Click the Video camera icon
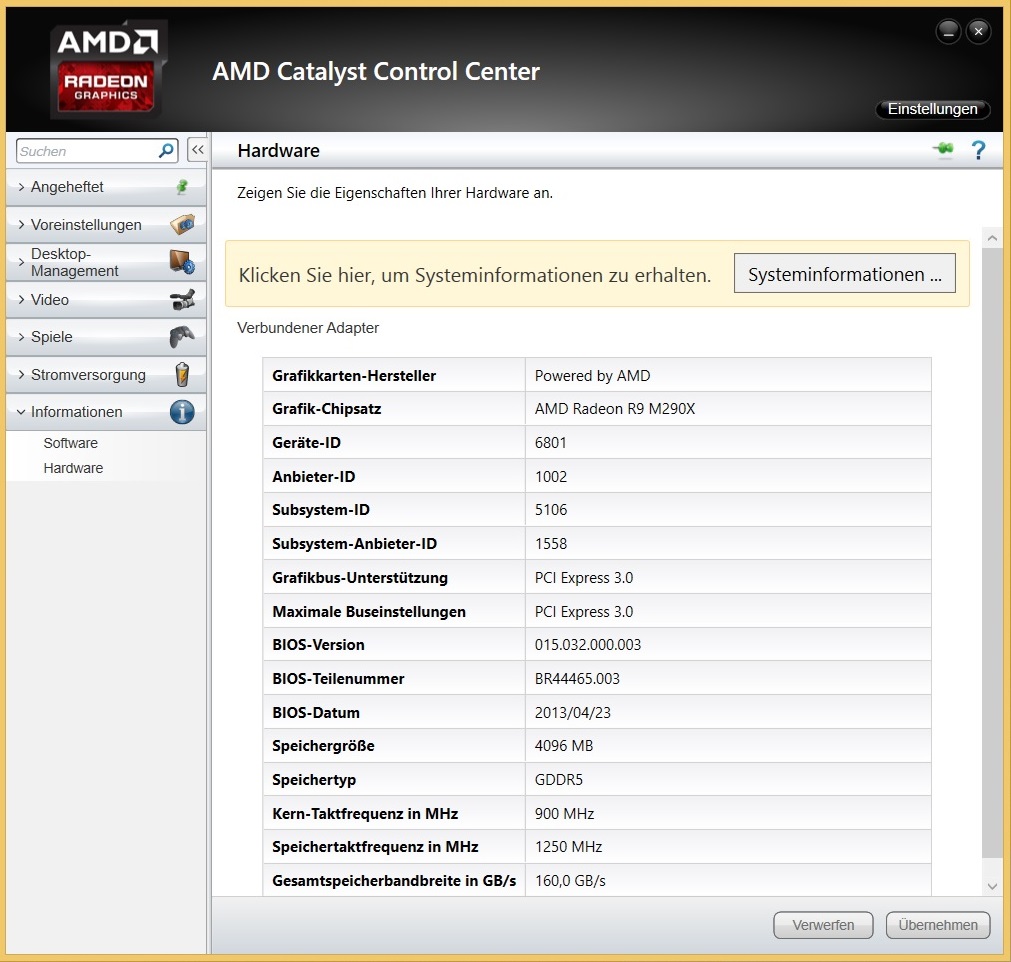This screenshot has height=962, width=1011. pos(182,300)
